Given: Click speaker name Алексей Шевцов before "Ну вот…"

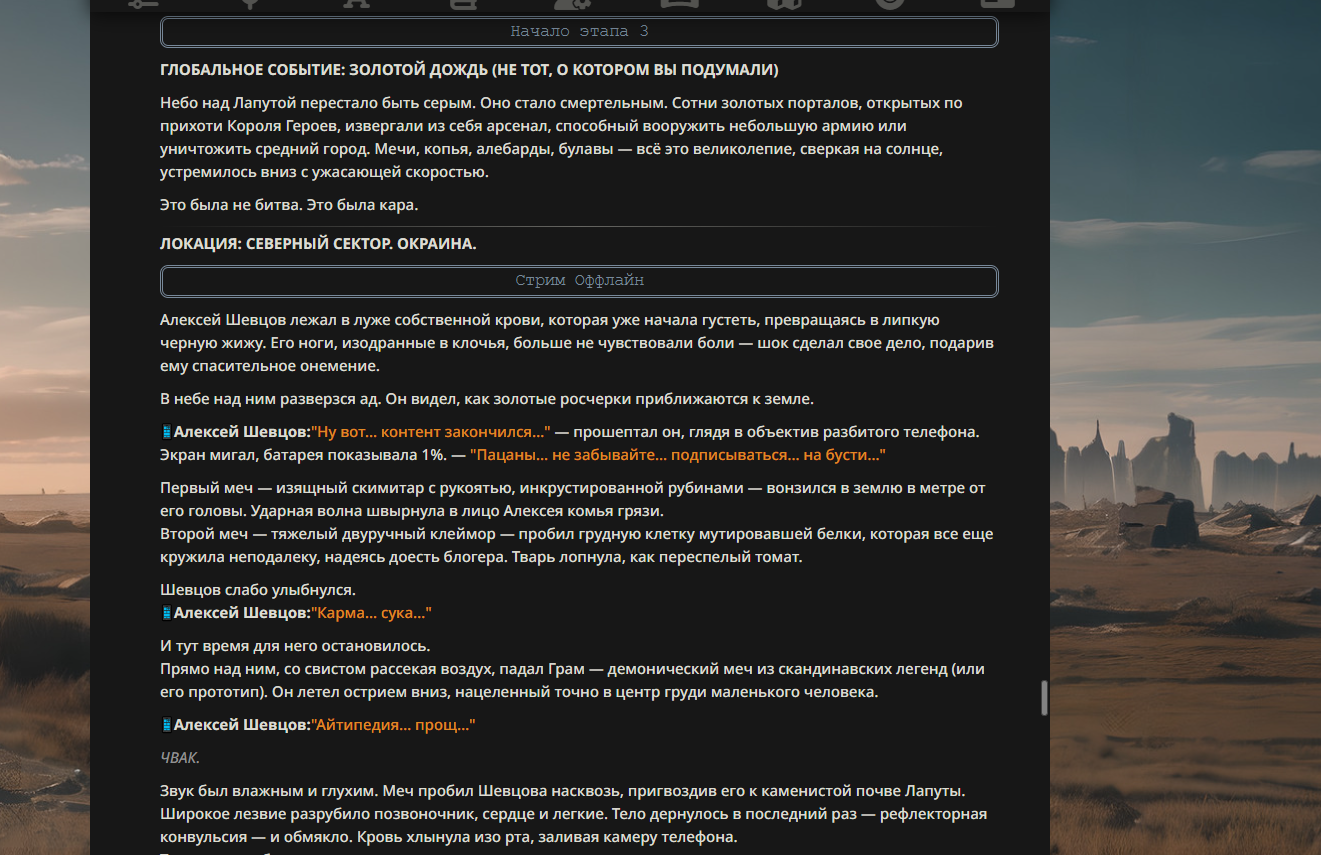Looking at the screenshot, I should point(242,432).
